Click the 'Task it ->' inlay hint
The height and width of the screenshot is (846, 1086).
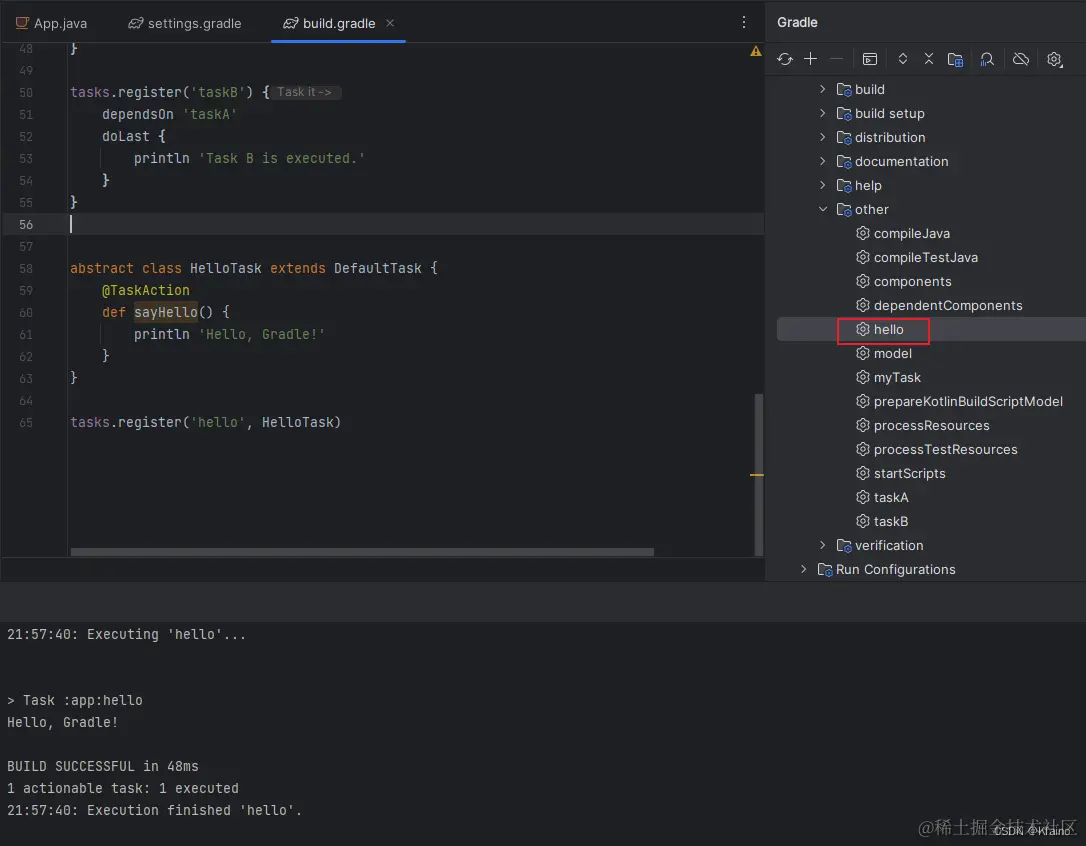(304, 91)
